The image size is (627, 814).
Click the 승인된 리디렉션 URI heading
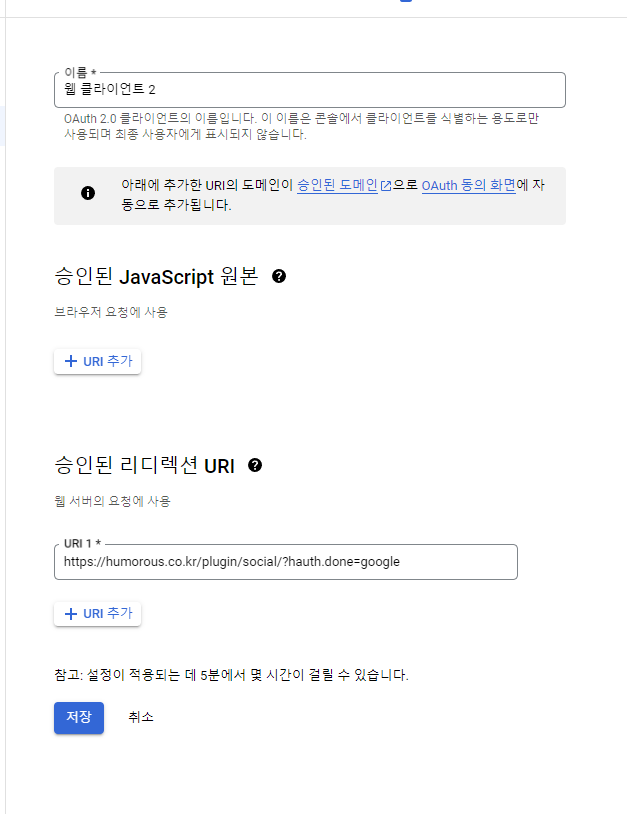point(144,465)
